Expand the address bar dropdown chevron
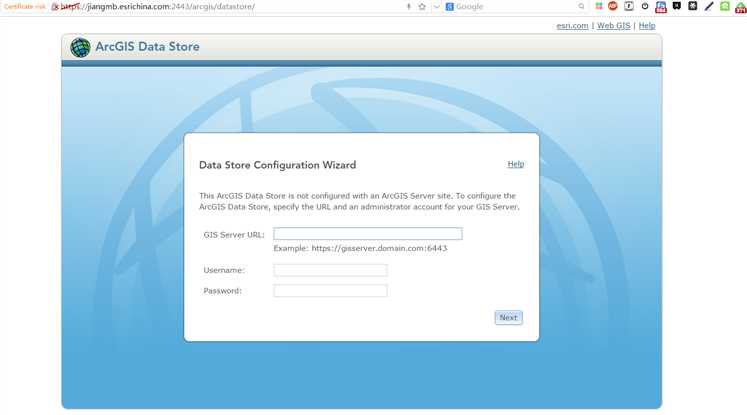 (x=436, y=7)
